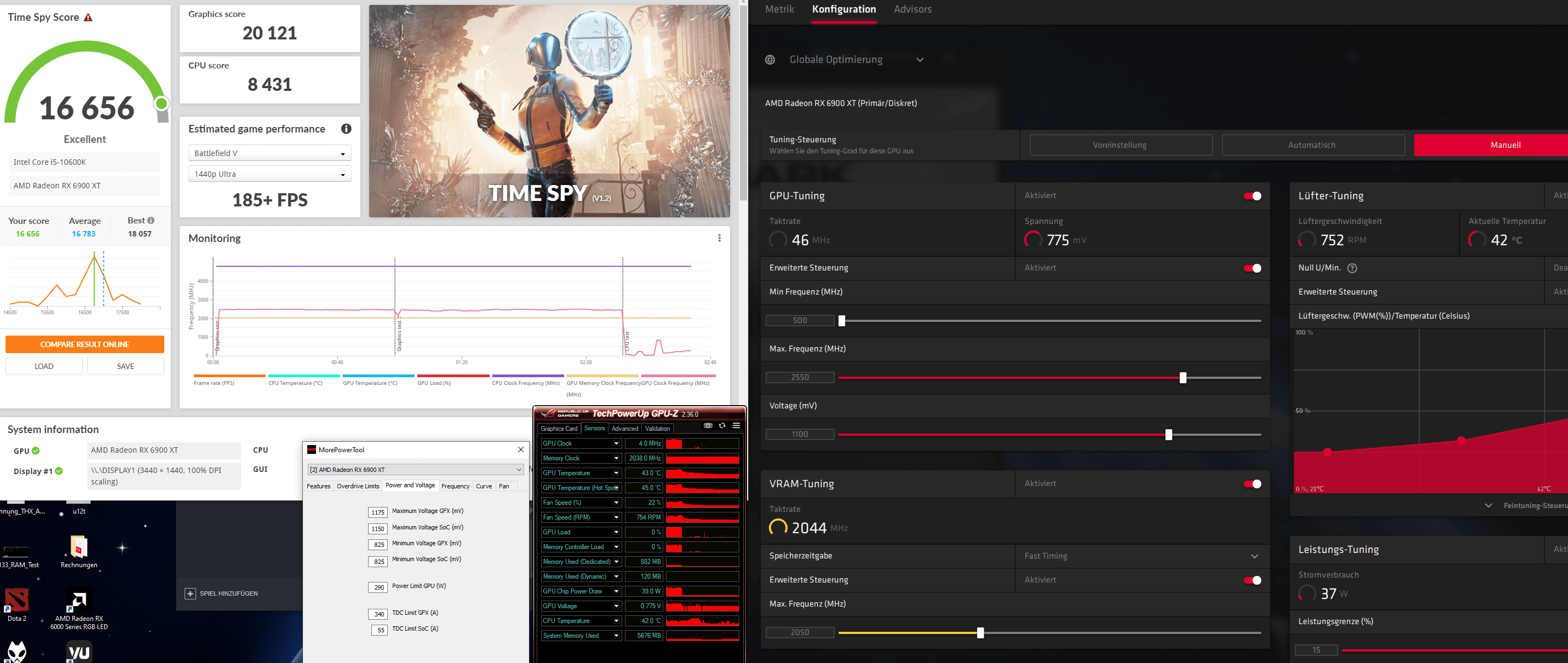Click the Time Spy preview image

[549, 111]
